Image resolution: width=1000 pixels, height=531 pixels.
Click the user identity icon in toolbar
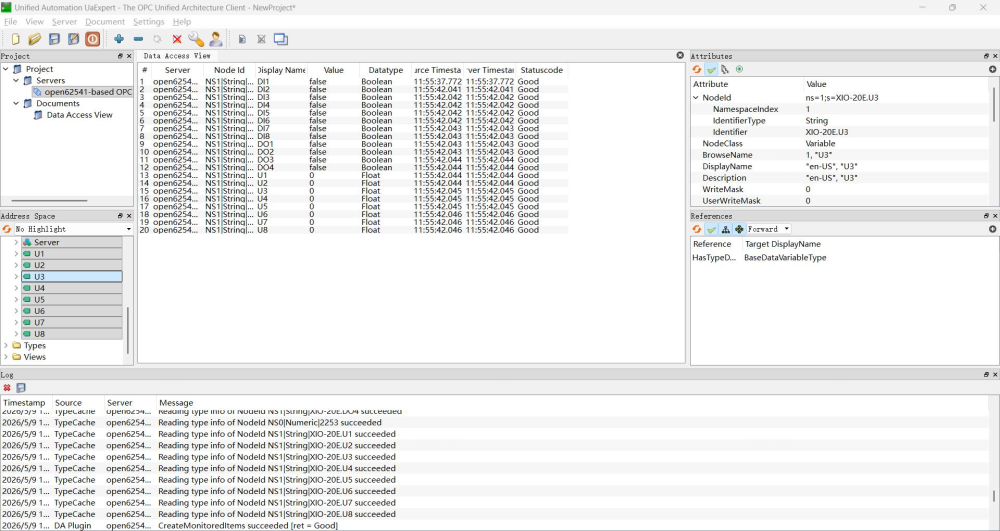click(x=216, y=39)
